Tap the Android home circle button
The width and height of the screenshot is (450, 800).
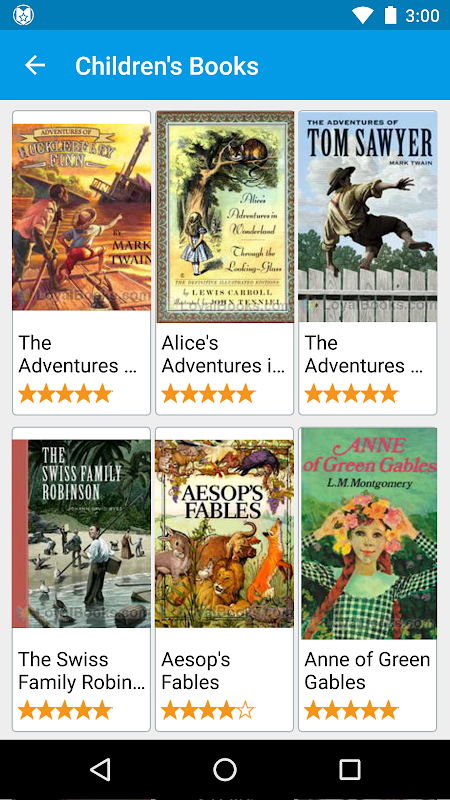point(225,769)
